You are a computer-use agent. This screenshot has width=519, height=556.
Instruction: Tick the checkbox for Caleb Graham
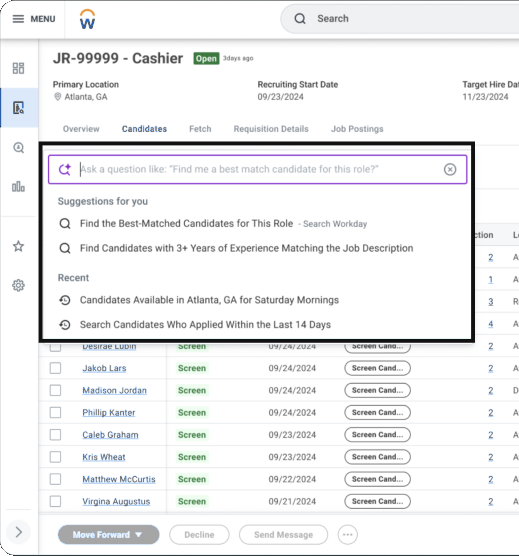click(55, 435)
